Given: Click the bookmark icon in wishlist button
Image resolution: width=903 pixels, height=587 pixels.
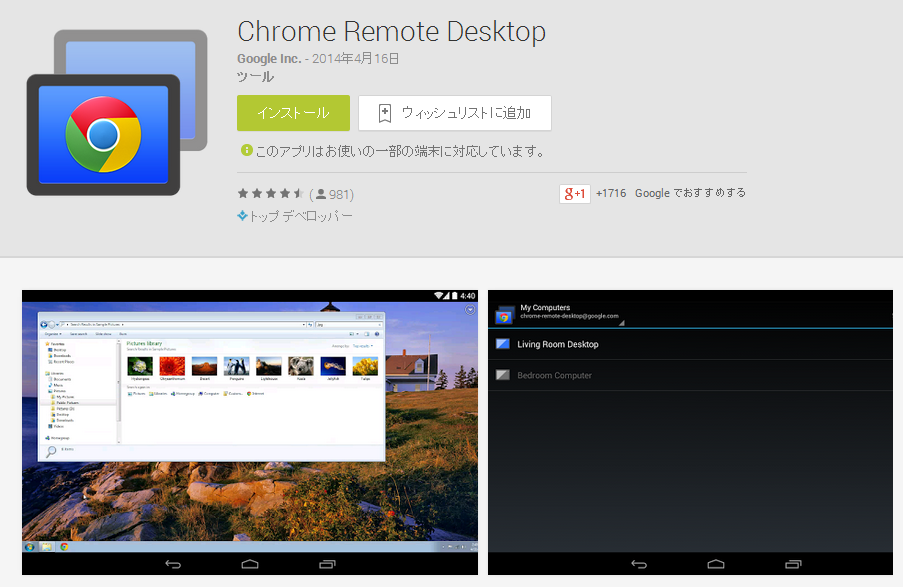Looking at the screenshot, I should point(385,113).
